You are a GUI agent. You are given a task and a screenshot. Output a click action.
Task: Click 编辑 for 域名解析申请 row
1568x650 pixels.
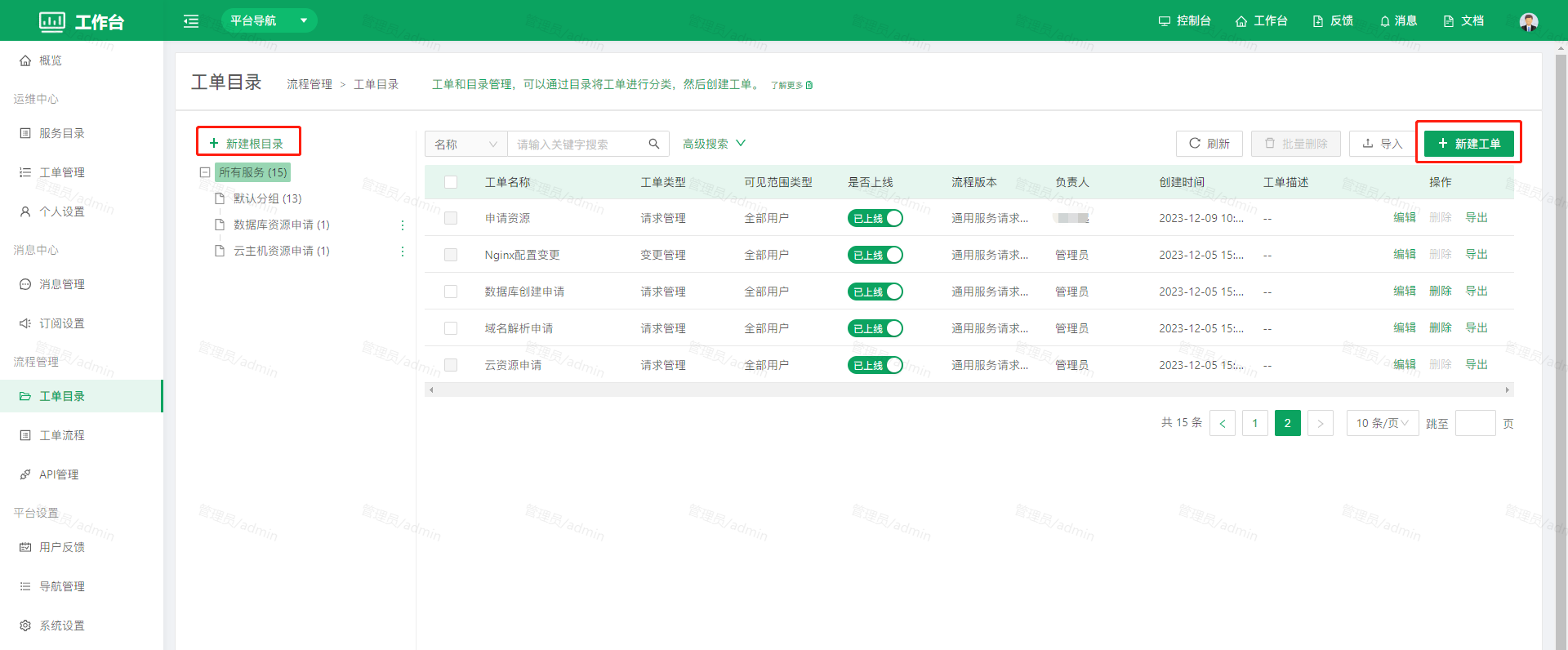(x=1405, y=327)
